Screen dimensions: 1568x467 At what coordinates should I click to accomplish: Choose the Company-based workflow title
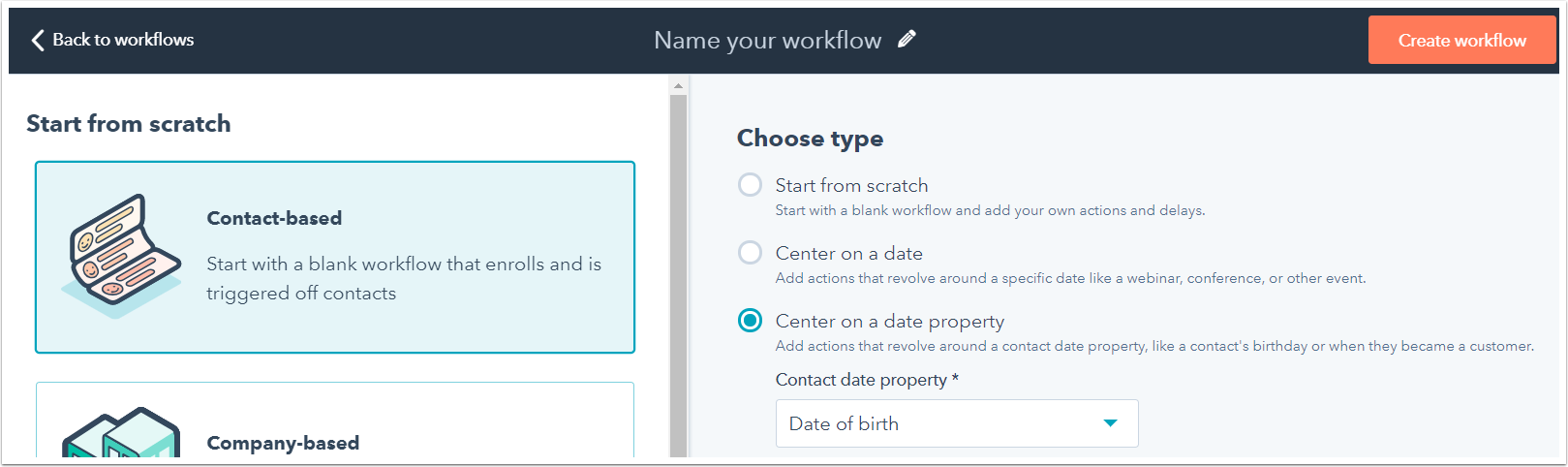click(x=283, y=443)
